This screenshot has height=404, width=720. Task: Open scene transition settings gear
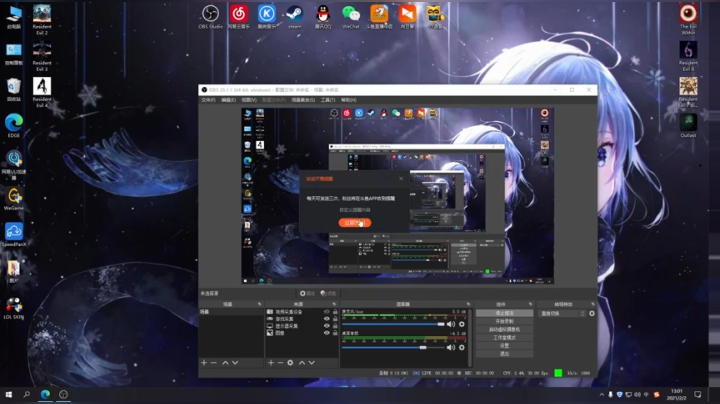point(592,314)
